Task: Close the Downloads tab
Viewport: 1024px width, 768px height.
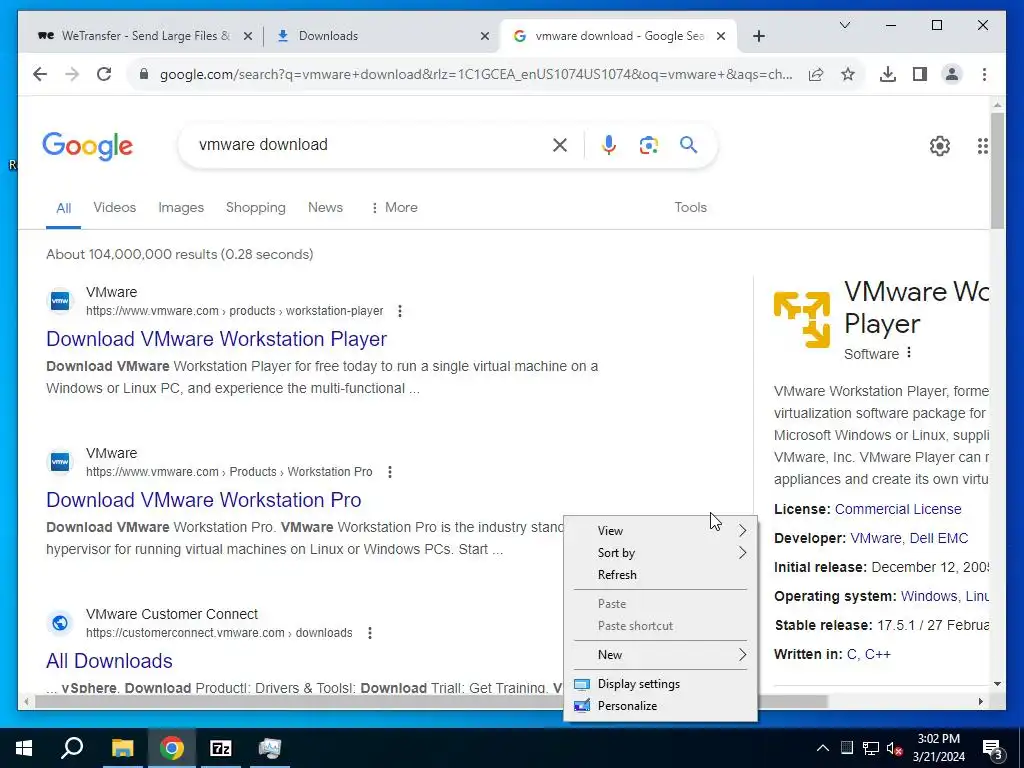Action: [485, 36]
